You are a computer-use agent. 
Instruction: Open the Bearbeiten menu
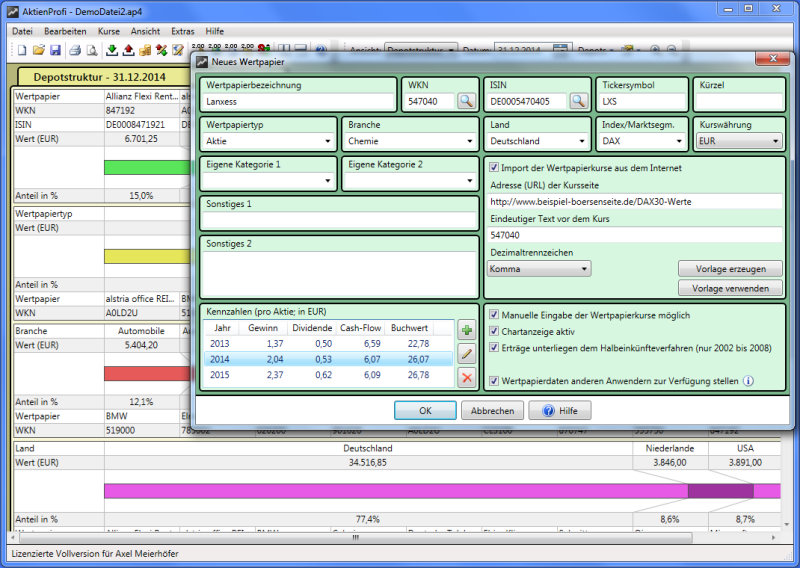pos(65,32)
